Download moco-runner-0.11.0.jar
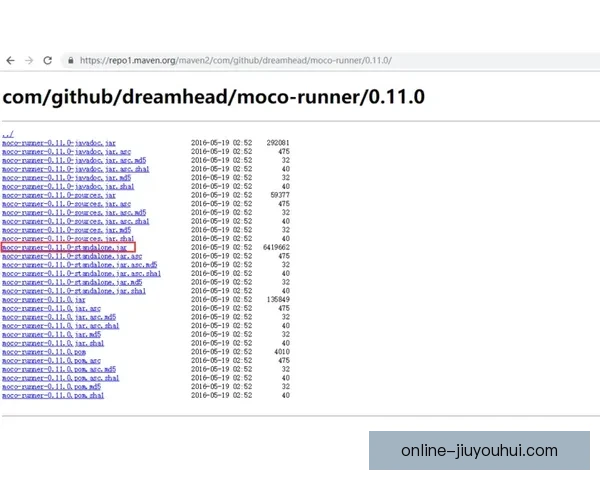Screen dimensions: 600x480 point(44,300)
